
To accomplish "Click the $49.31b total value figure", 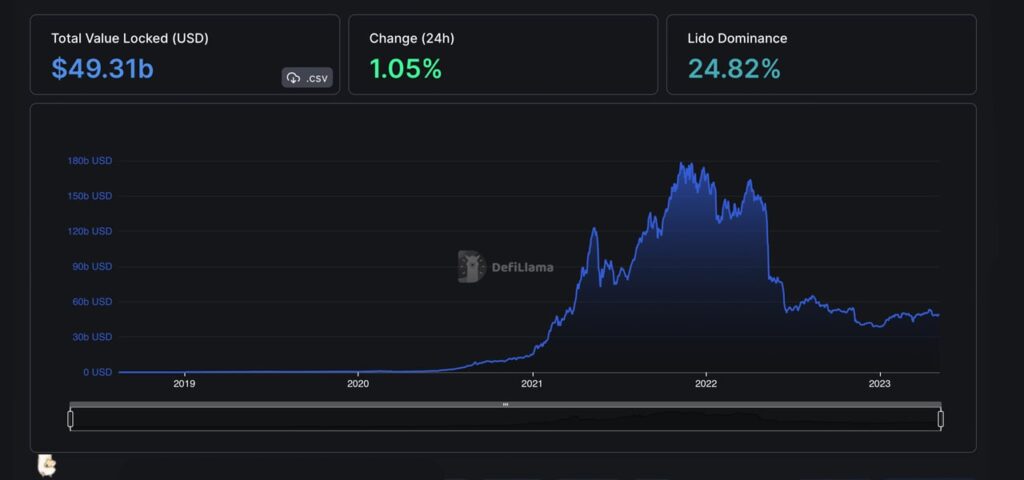I will (x=103, y=69).
